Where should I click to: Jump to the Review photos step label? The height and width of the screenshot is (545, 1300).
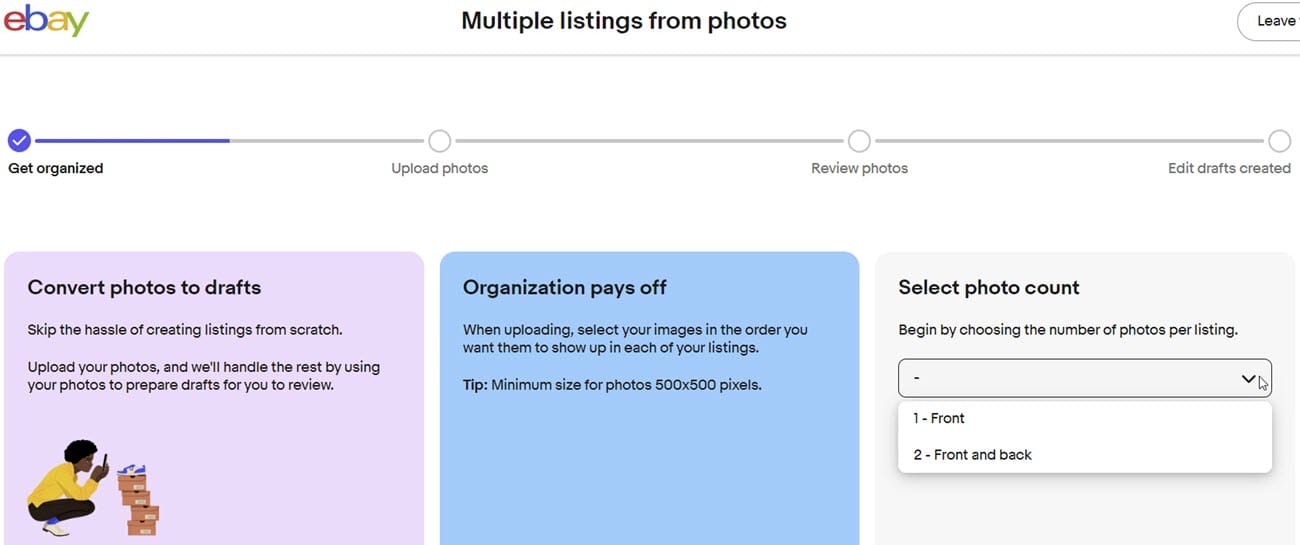pos(859,168)
